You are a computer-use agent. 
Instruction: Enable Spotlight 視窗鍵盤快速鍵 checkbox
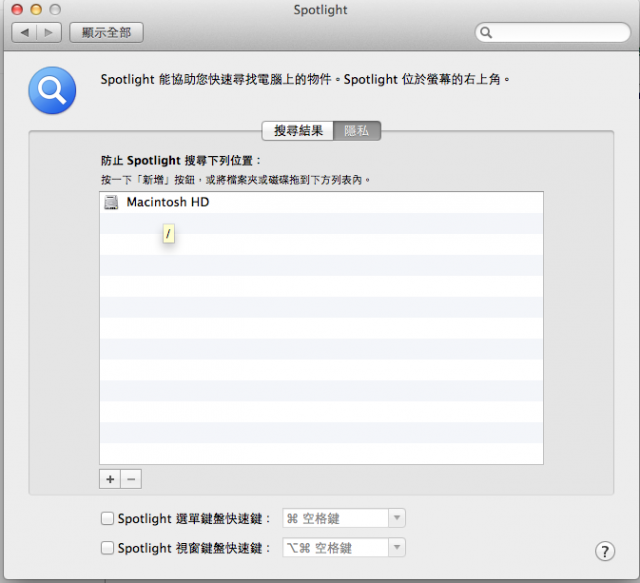click(107, 548)
